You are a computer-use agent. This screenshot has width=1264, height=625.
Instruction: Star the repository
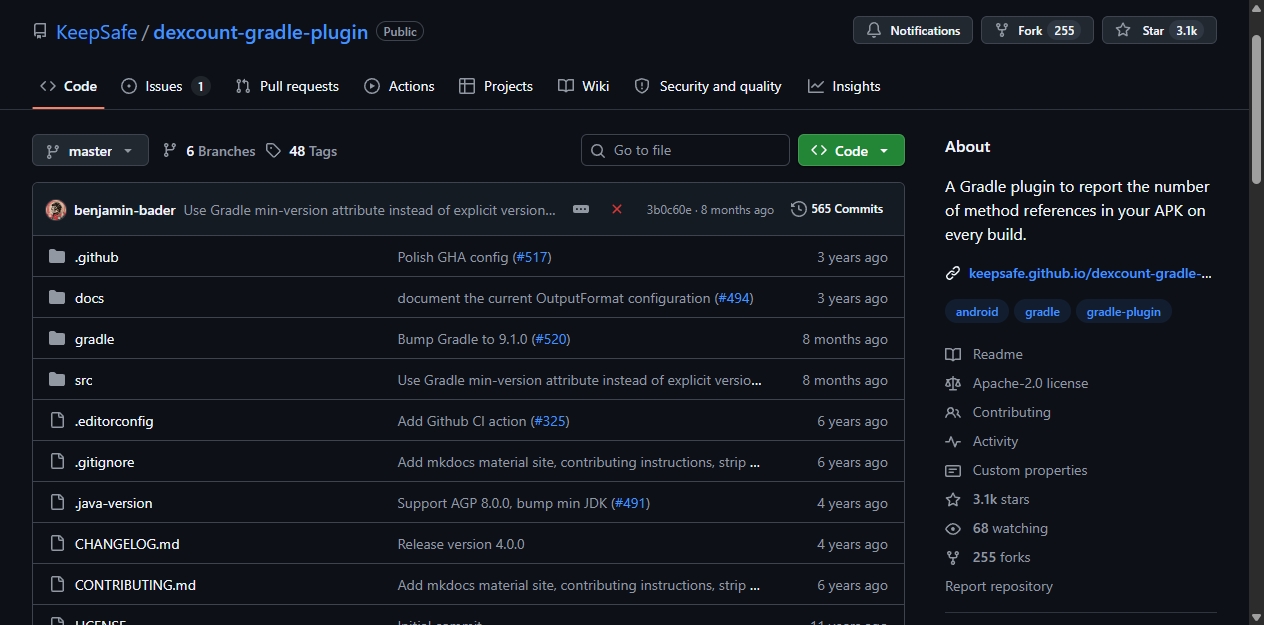[x=1159, y=31]
